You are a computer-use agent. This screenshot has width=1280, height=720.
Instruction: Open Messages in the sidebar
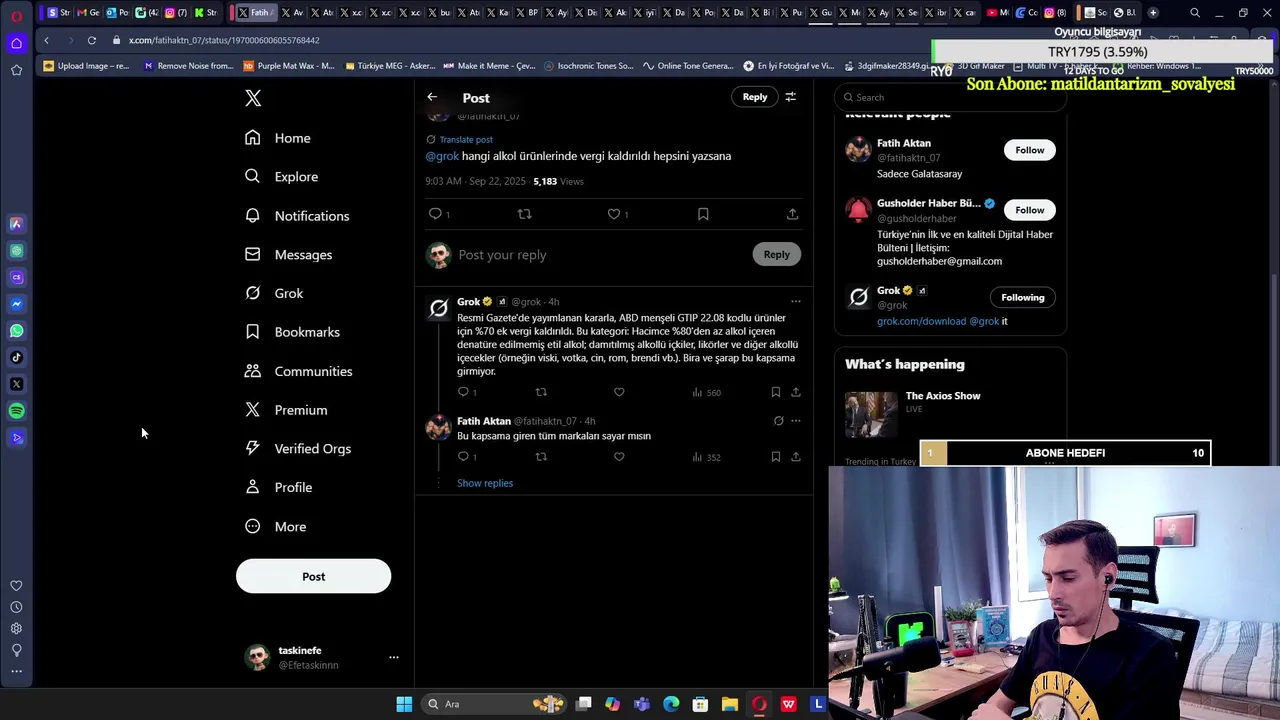(289, 255)
